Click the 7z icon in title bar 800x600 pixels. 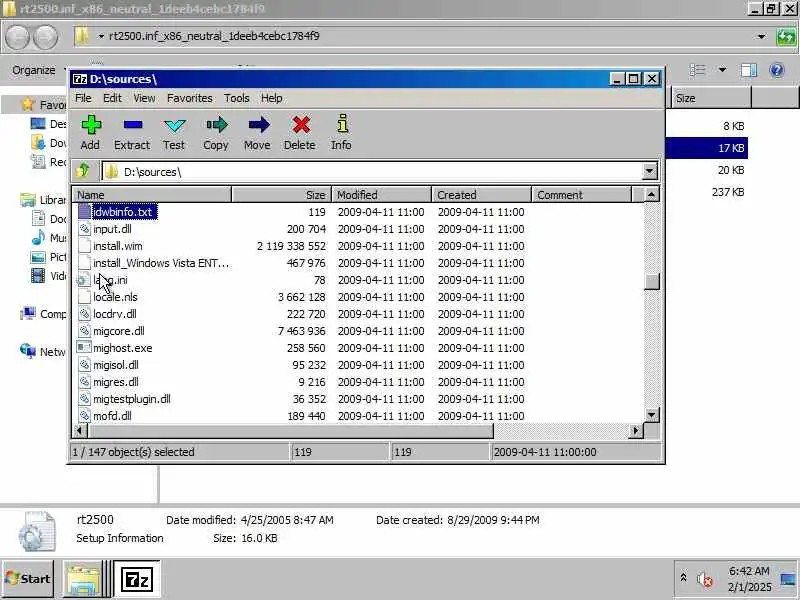coord(80,79)
